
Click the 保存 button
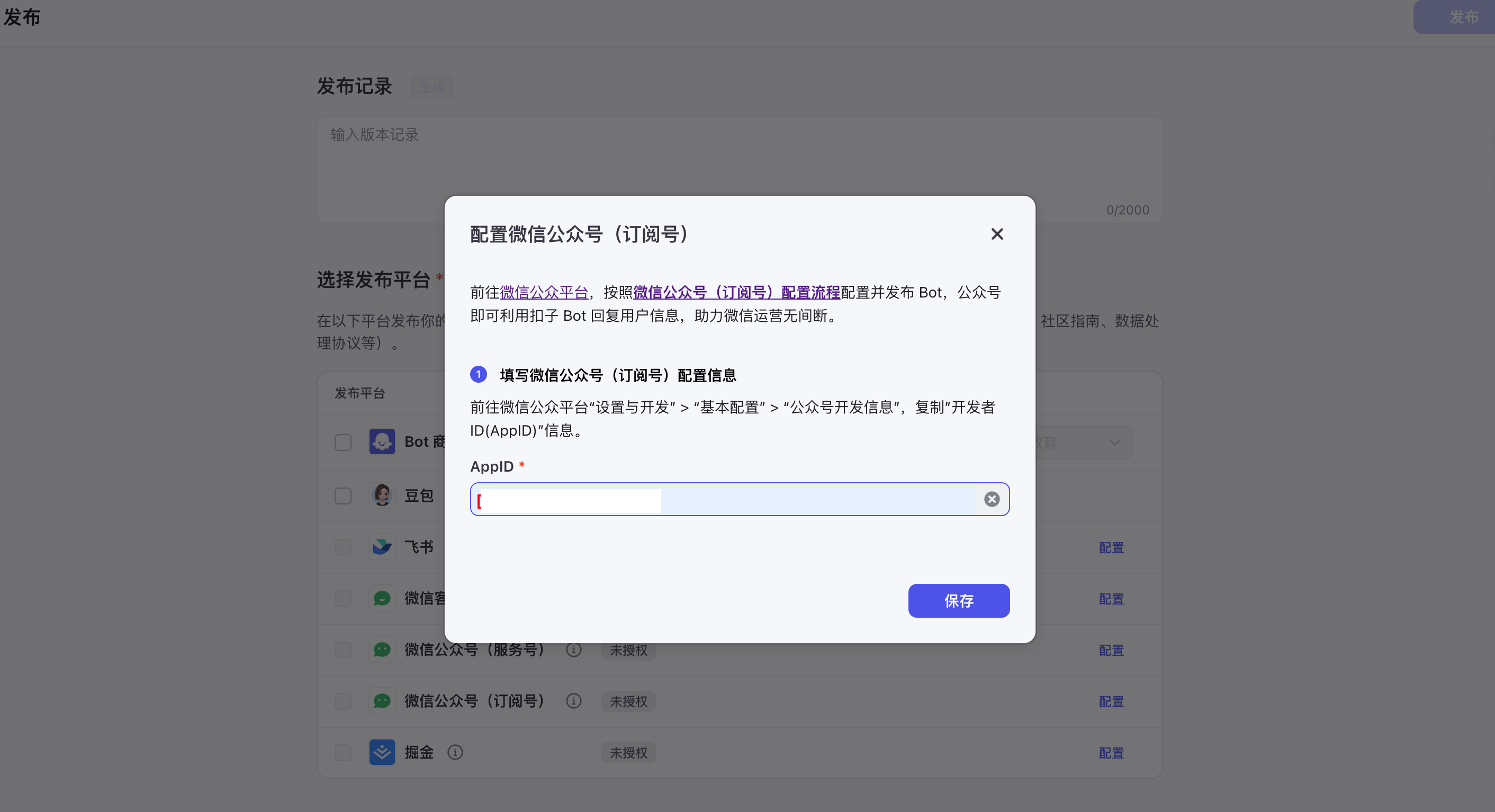(958, 601)
